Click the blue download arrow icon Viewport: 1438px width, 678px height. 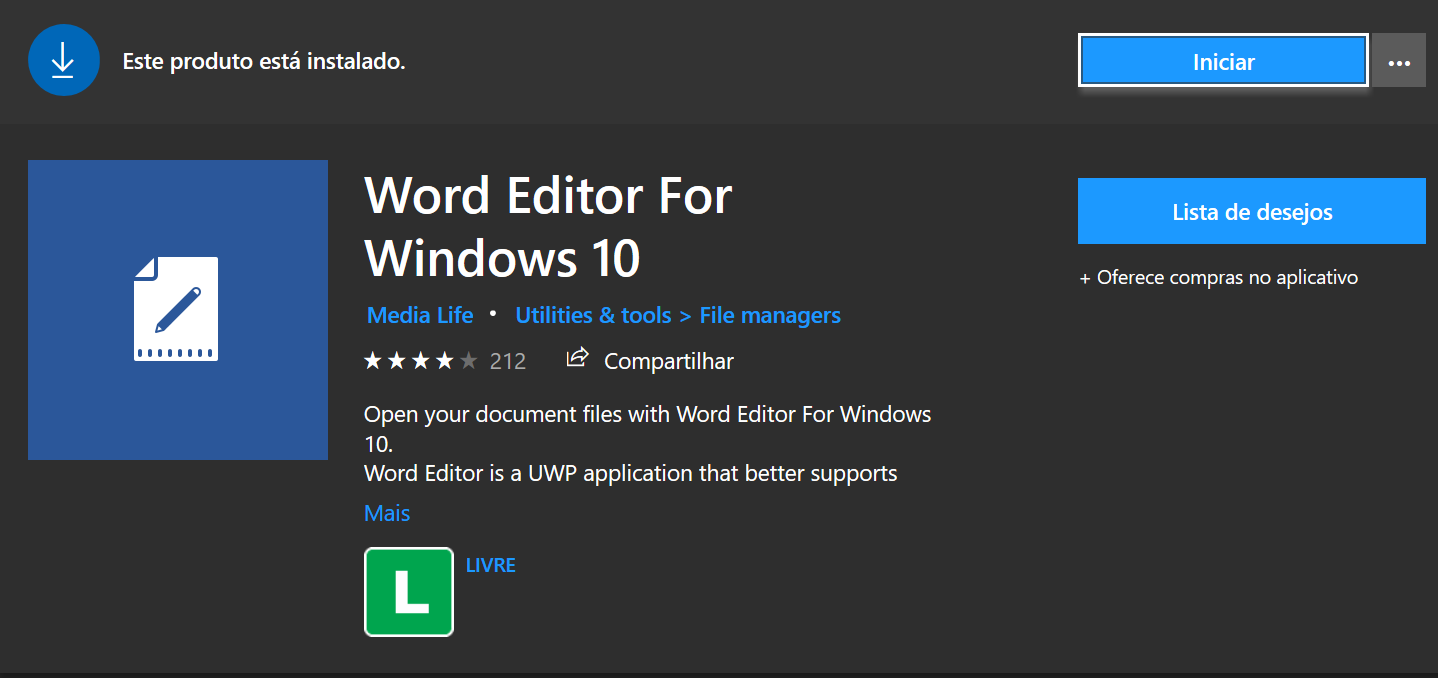[x=63, y=61]
